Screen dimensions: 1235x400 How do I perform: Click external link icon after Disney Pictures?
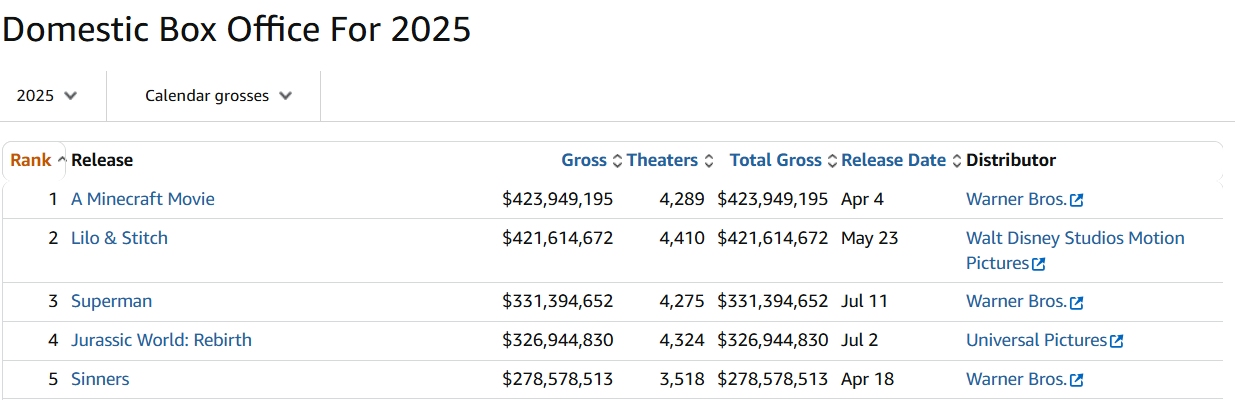pos(1039,264)
